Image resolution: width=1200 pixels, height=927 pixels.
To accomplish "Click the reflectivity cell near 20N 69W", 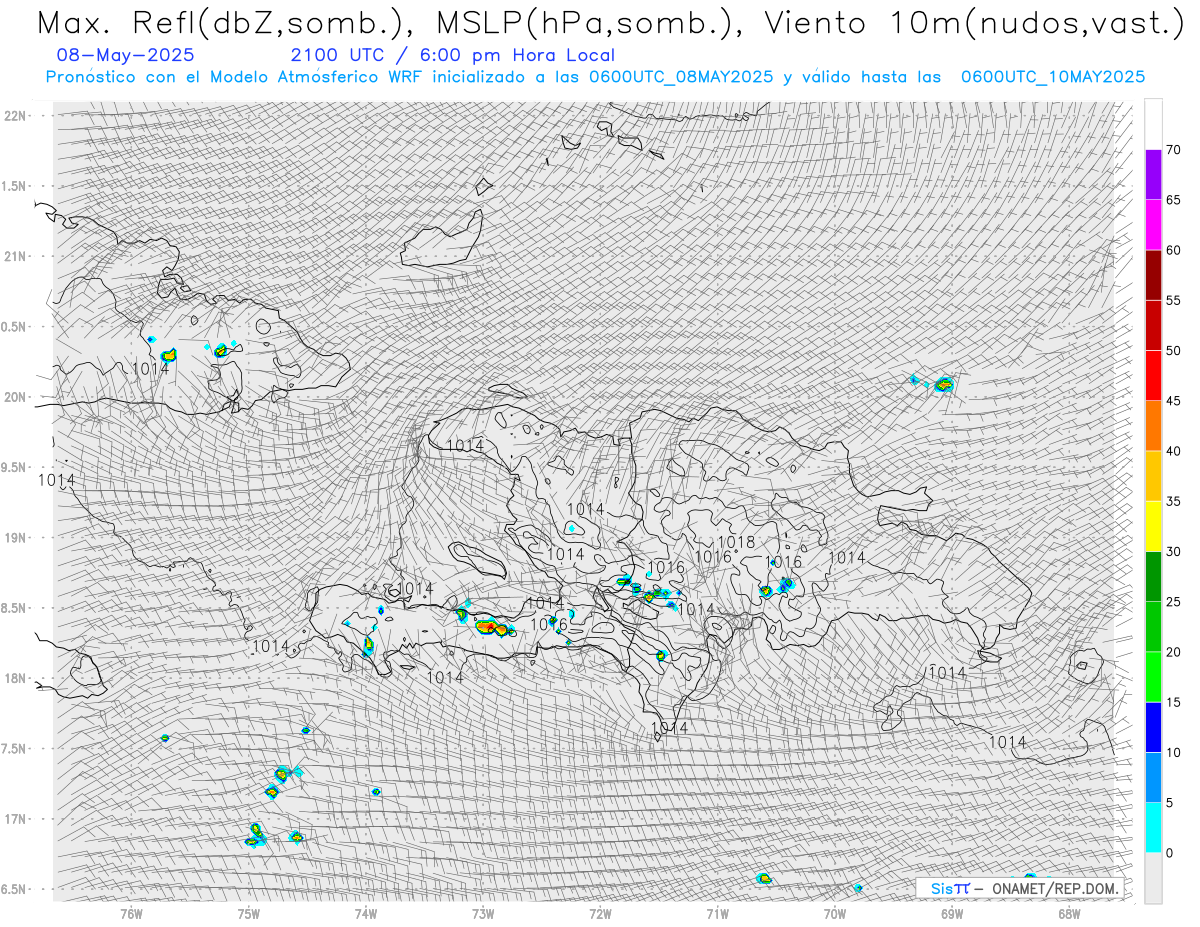I will click(944, 384).
